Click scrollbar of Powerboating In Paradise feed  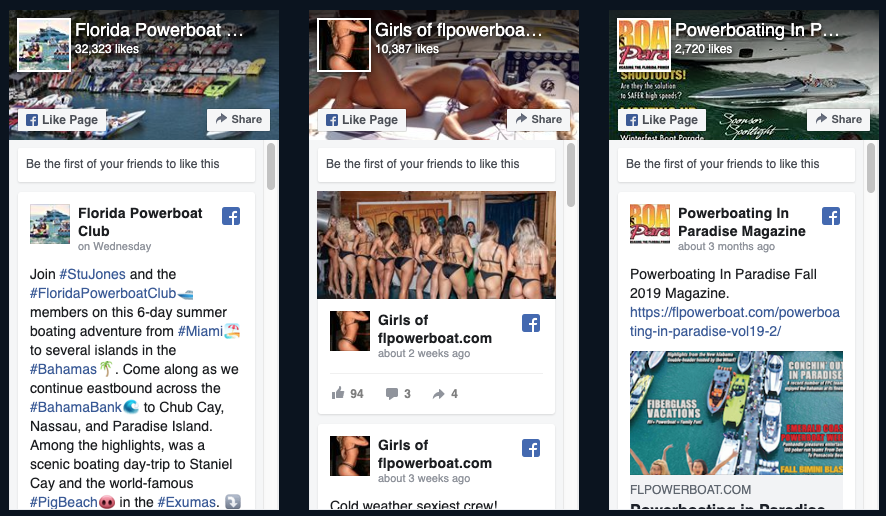[871, 166]
